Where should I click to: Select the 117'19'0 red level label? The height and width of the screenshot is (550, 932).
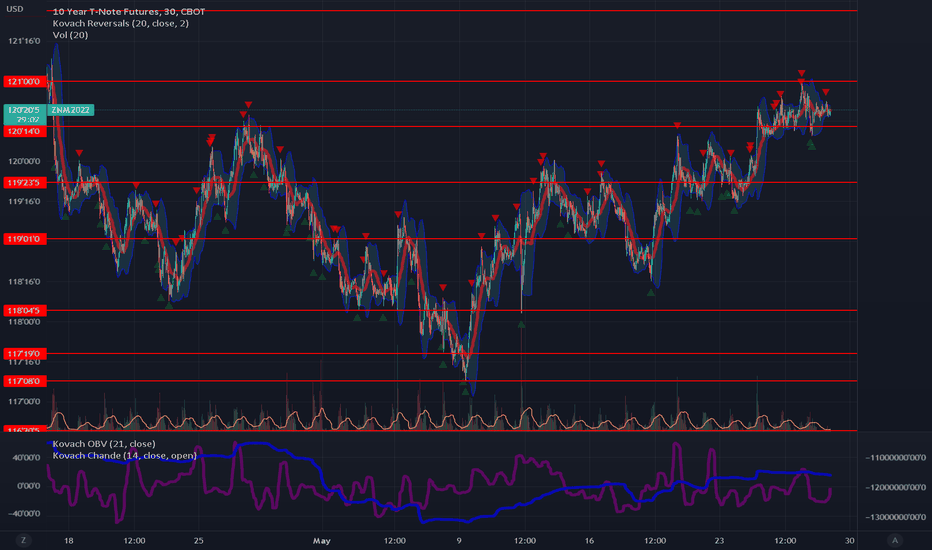pyautogui.click(x=24, y=354)
